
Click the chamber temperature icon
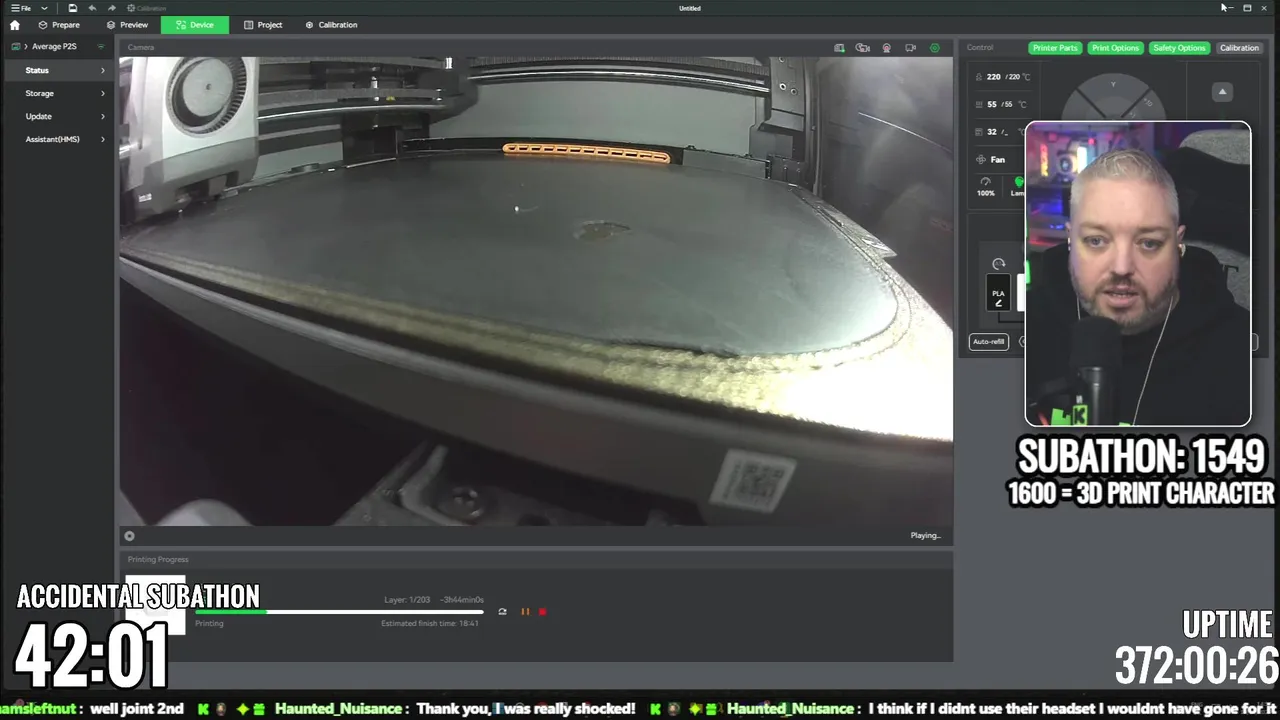[979, 131]
